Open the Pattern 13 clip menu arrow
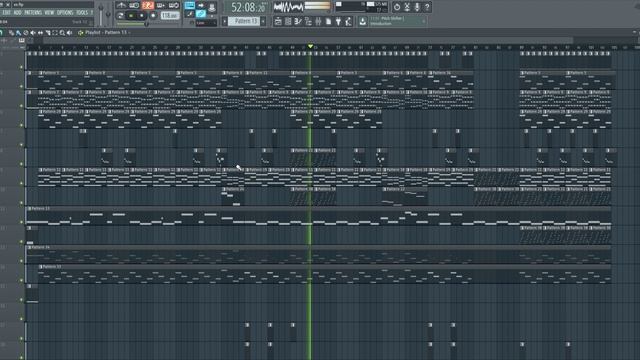 pyautogui.click(x=29, y=209)
